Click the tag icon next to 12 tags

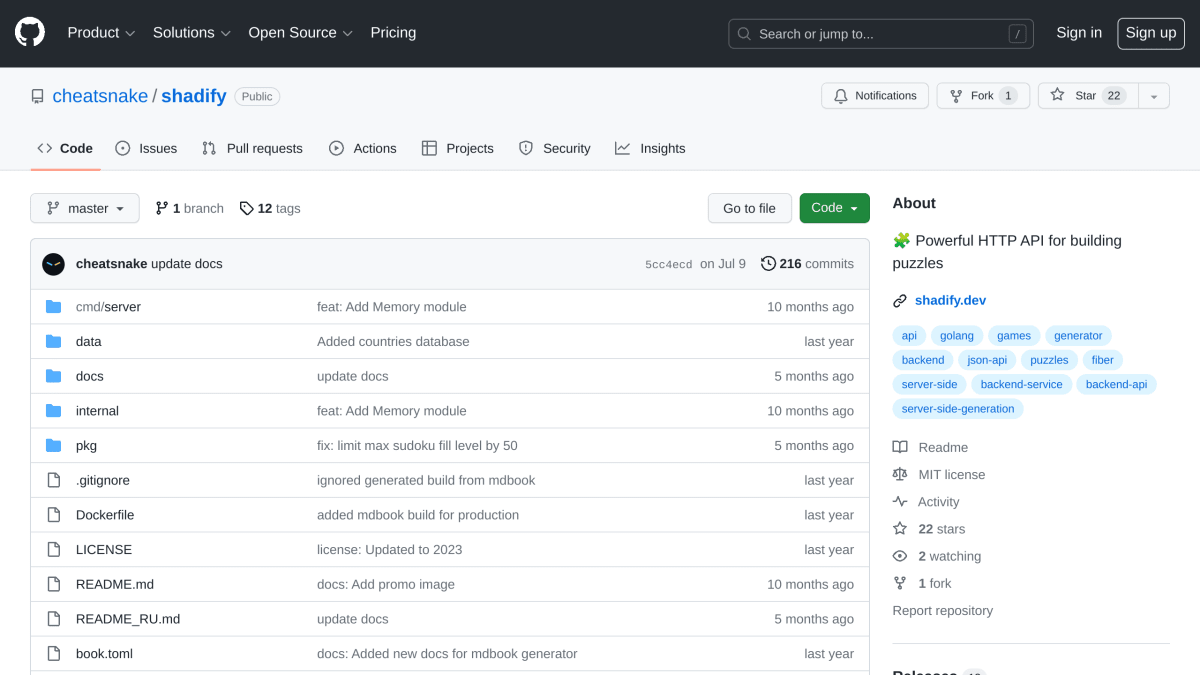point(246,208)
